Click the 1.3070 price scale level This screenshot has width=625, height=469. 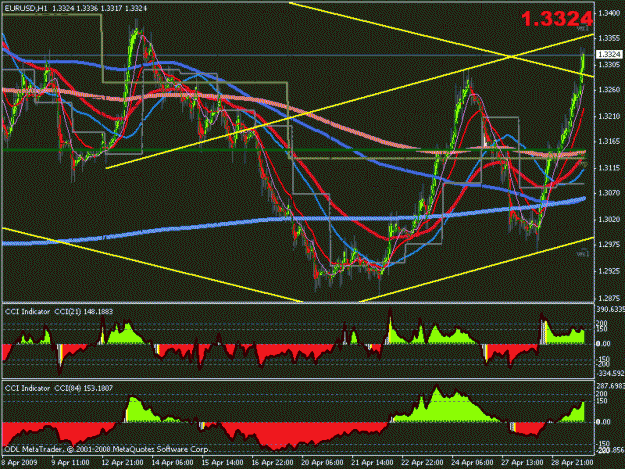[x=609, y=193]
